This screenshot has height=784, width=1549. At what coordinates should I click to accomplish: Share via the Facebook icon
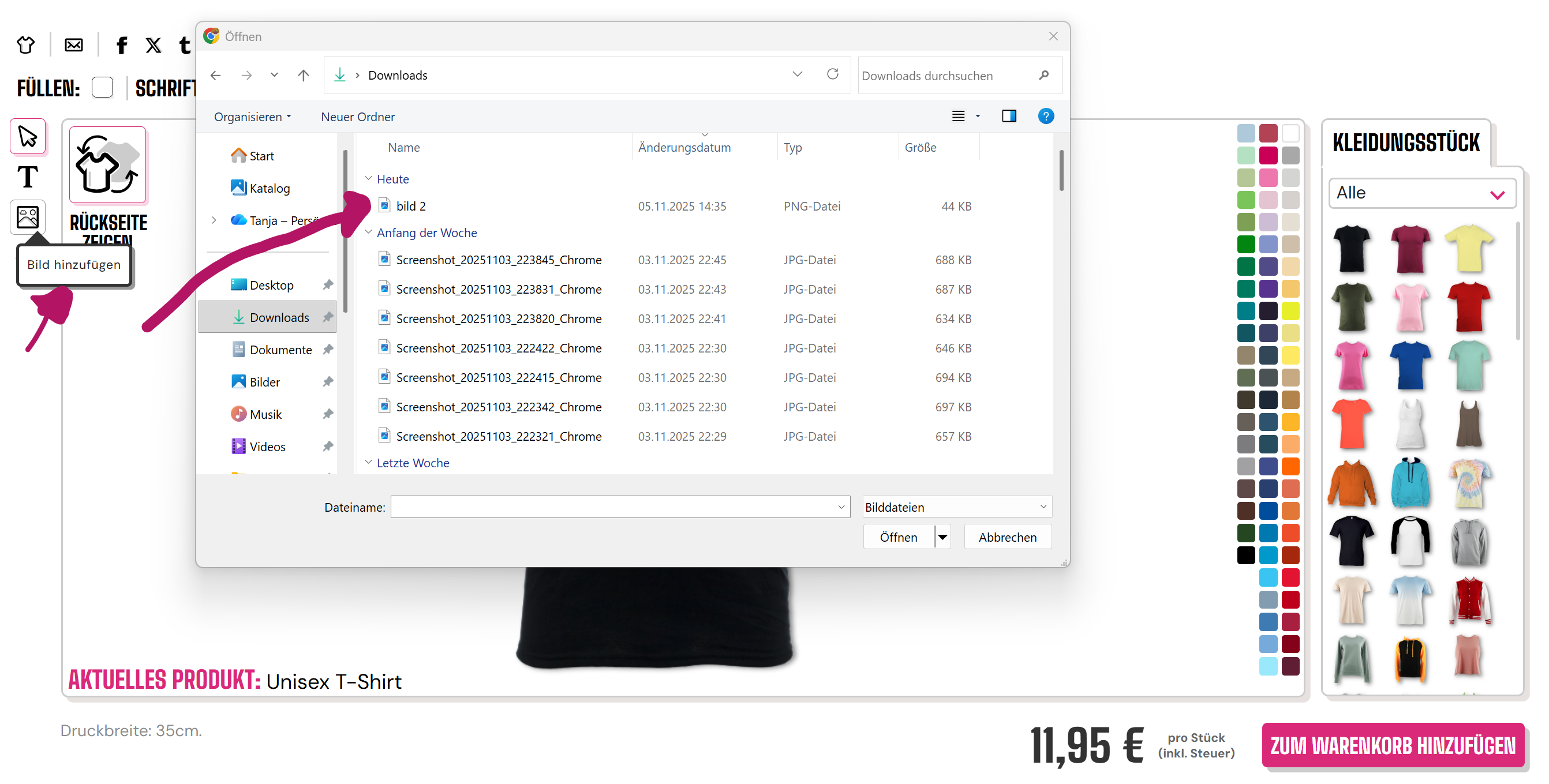(x=122, y=45)
